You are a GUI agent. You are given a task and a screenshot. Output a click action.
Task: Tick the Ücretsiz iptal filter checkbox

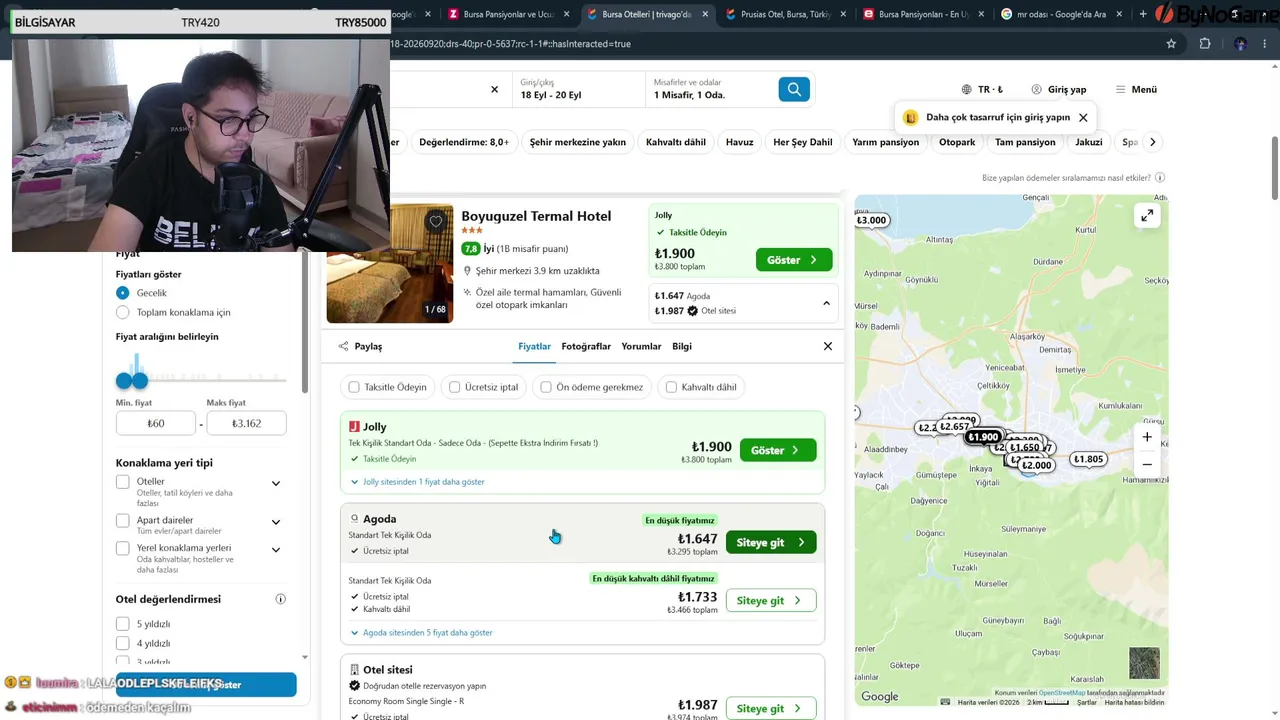tap(455, 387)
